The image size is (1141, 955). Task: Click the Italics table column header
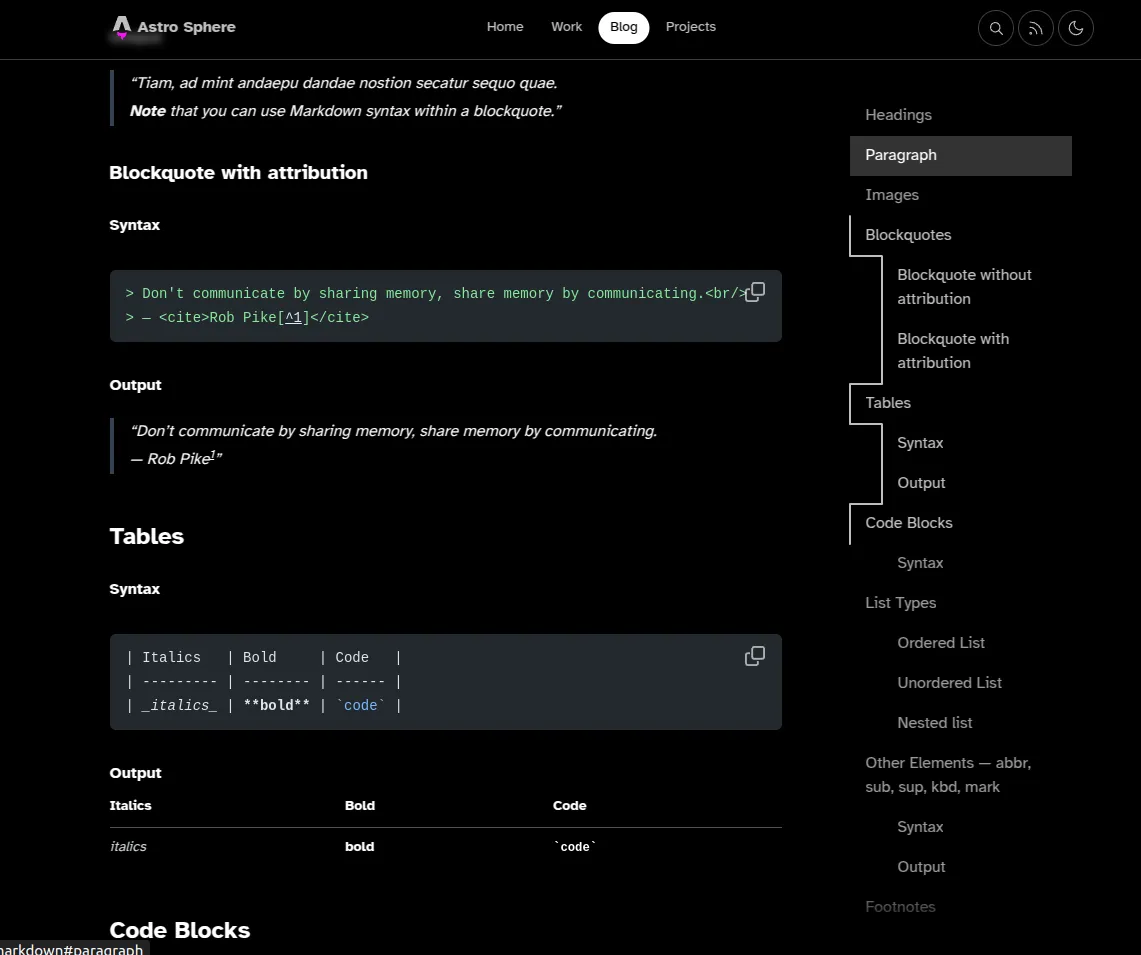point(130,806)
